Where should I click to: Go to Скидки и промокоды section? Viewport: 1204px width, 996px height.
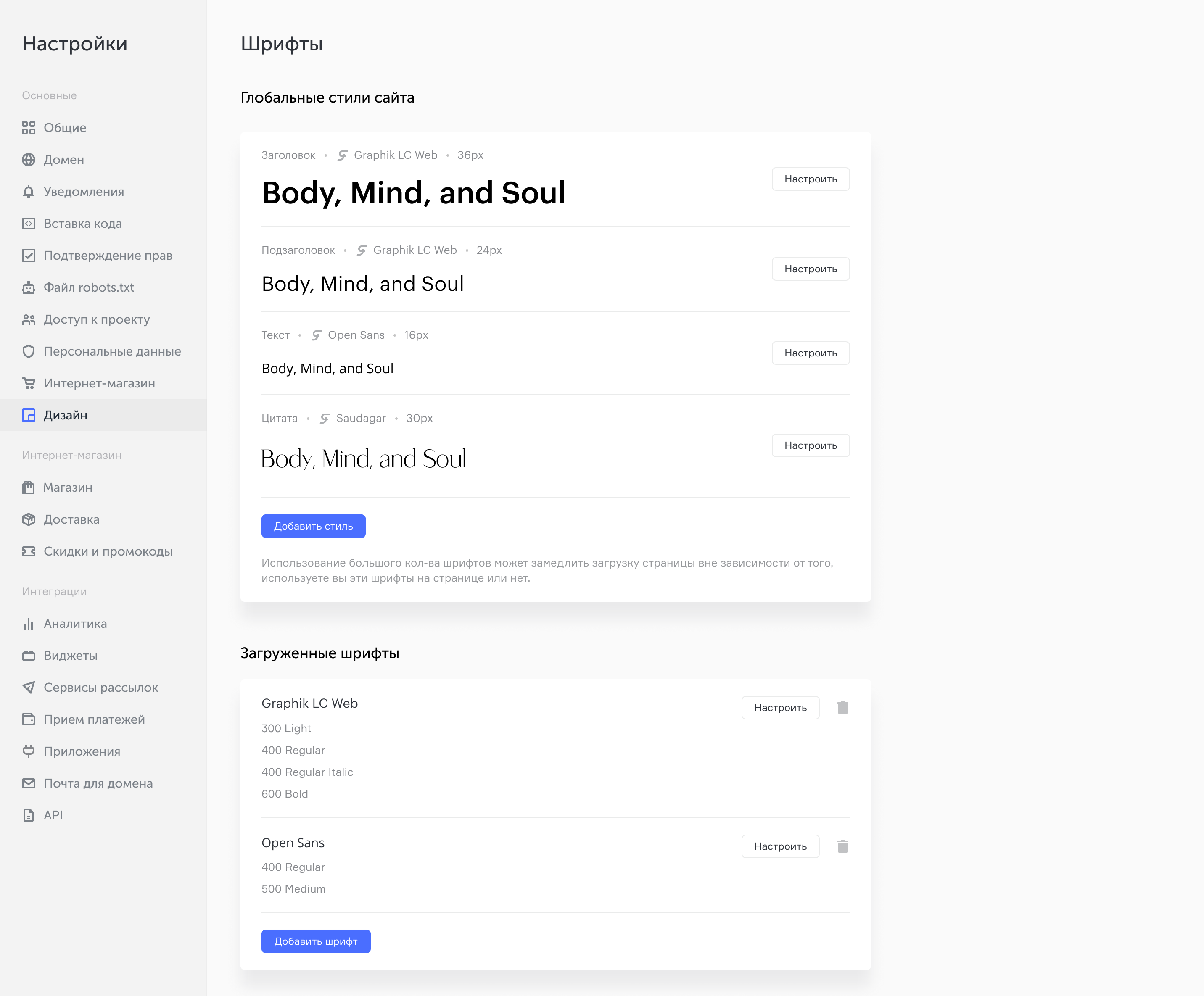[x=108, y=551]
